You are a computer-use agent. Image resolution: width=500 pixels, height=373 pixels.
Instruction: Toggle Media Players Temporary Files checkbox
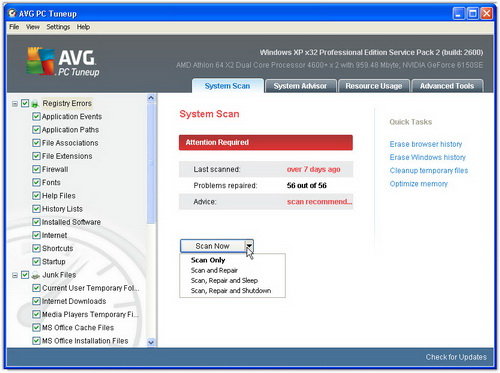36,314
